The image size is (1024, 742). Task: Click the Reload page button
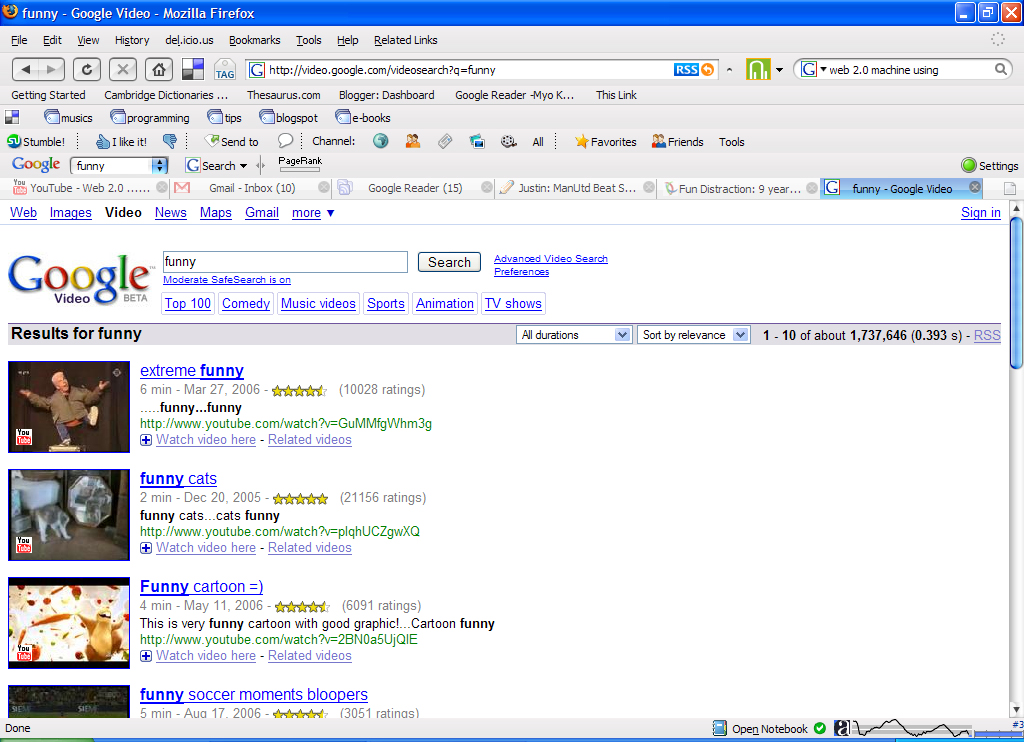[x=87, y=69]
